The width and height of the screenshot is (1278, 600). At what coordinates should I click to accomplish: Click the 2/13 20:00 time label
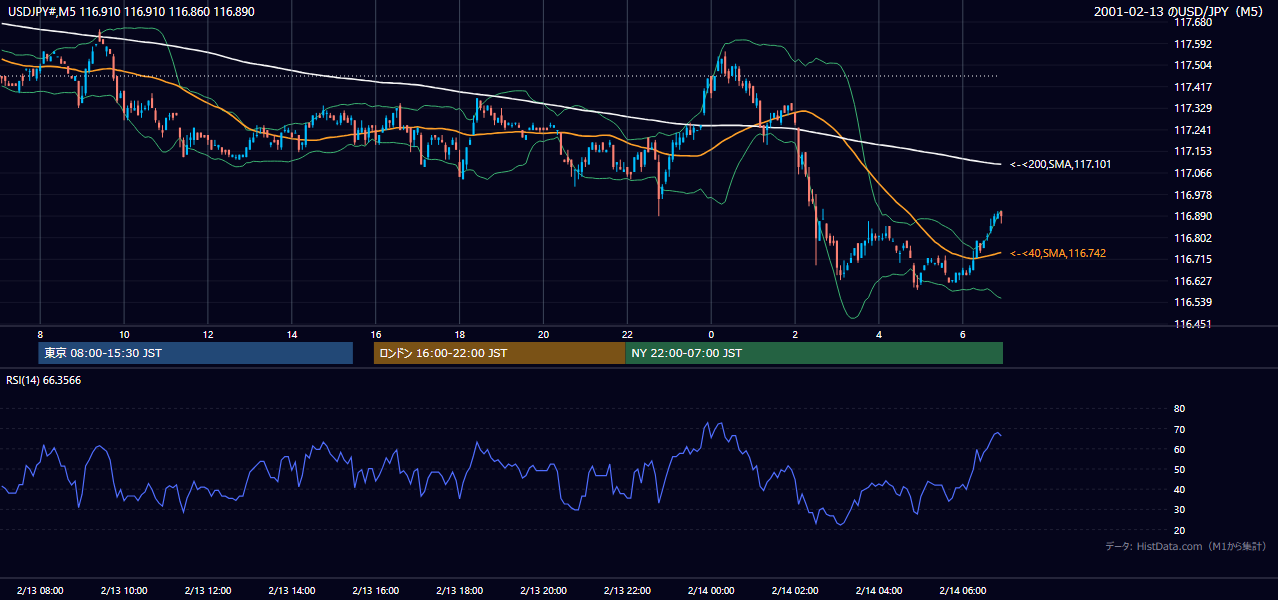point(543,591)
